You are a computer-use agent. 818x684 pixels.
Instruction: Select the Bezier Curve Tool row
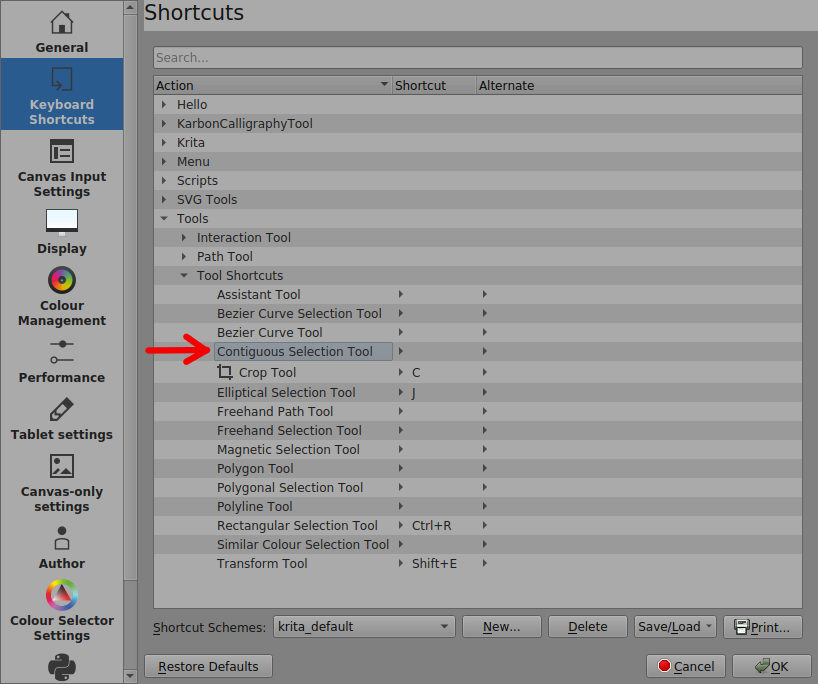click(x=478, y=332)
